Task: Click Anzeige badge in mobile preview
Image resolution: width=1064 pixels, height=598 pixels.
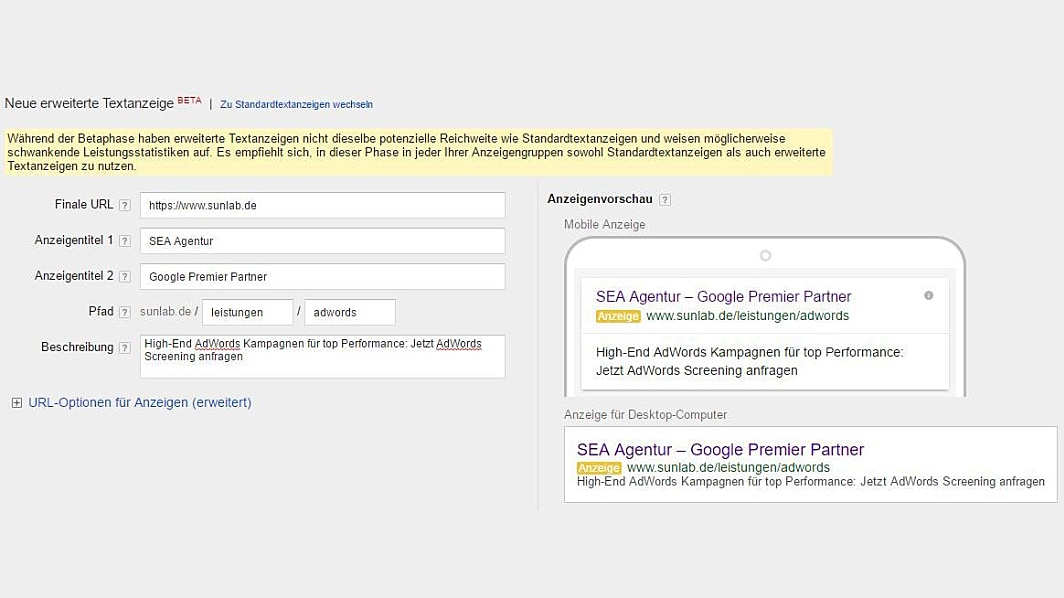Action: 618,316
